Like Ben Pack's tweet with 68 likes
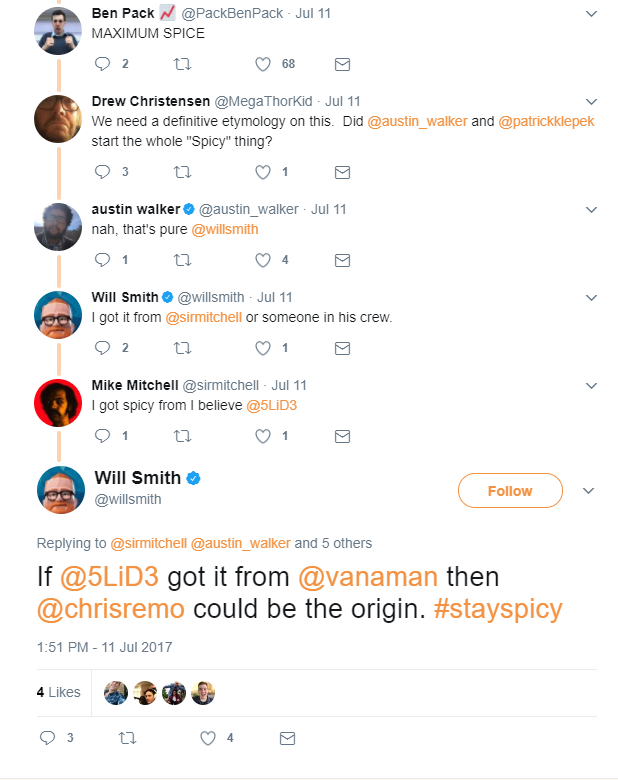 tap(264, 64)
